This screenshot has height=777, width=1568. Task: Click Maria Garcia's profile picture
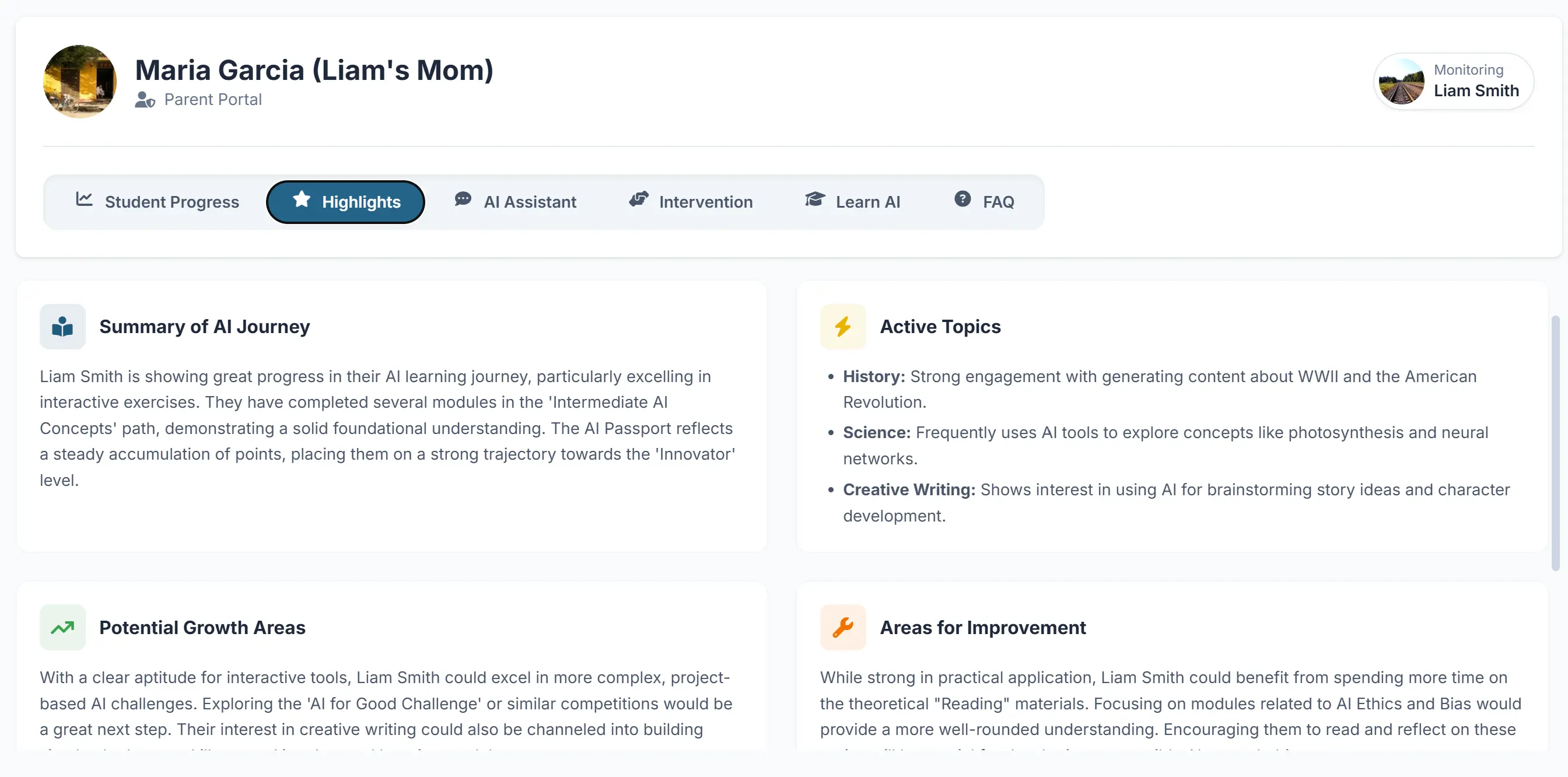(x=80, y=81)
